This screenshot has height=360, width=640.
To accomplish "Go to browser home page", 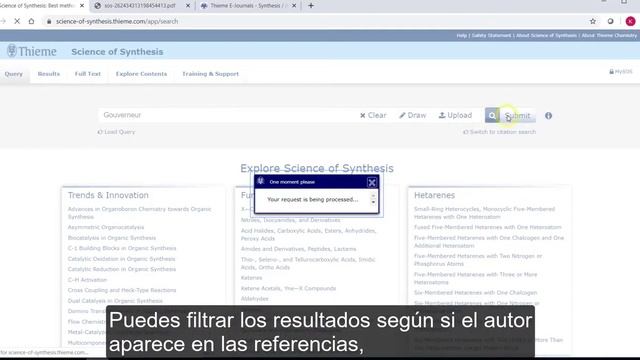I will point(31,21).
